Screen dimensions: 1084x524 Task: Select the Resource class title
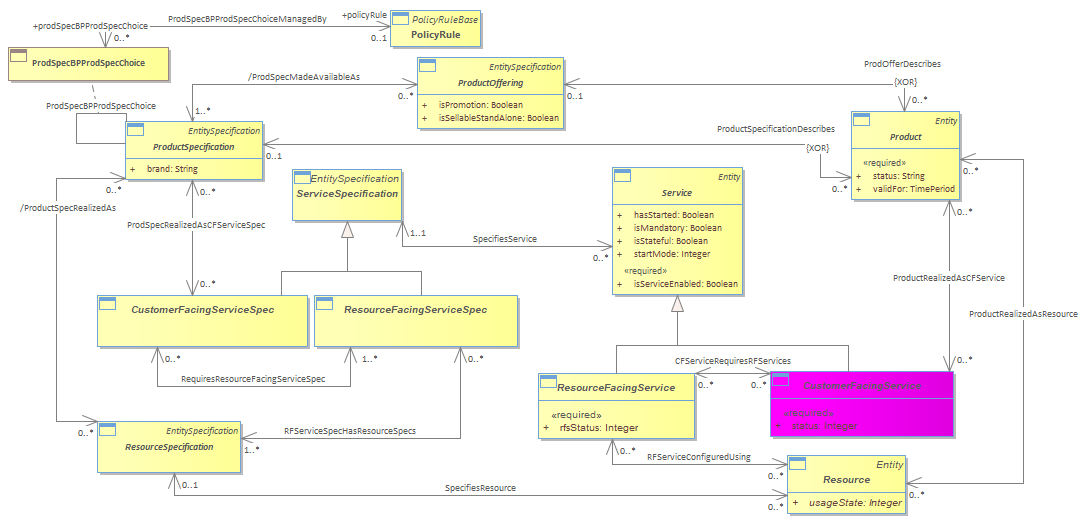846,480
